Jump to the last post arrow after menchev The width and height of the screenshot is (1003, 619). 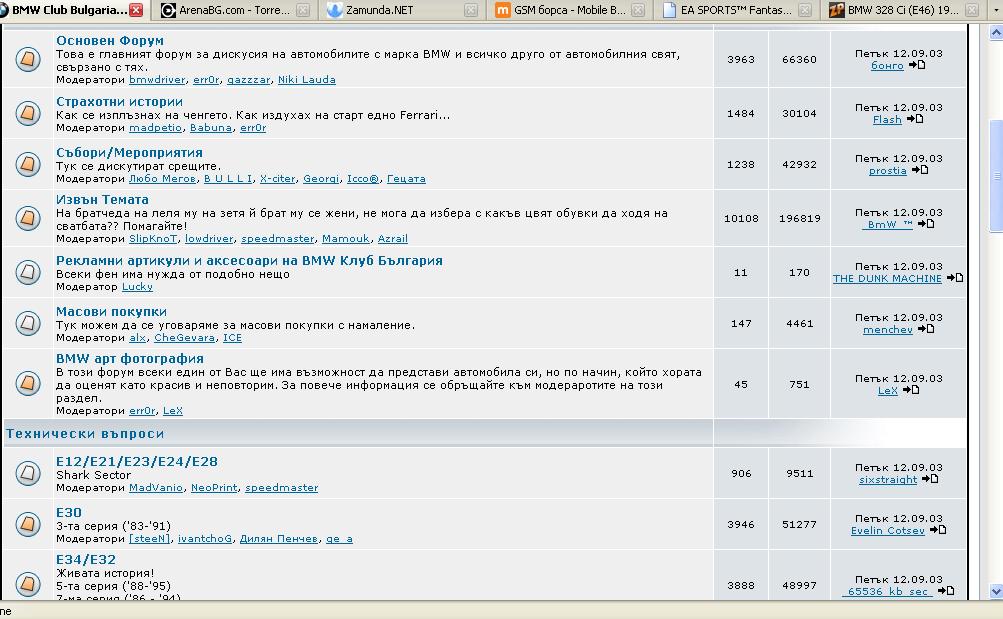coord(926,329)
